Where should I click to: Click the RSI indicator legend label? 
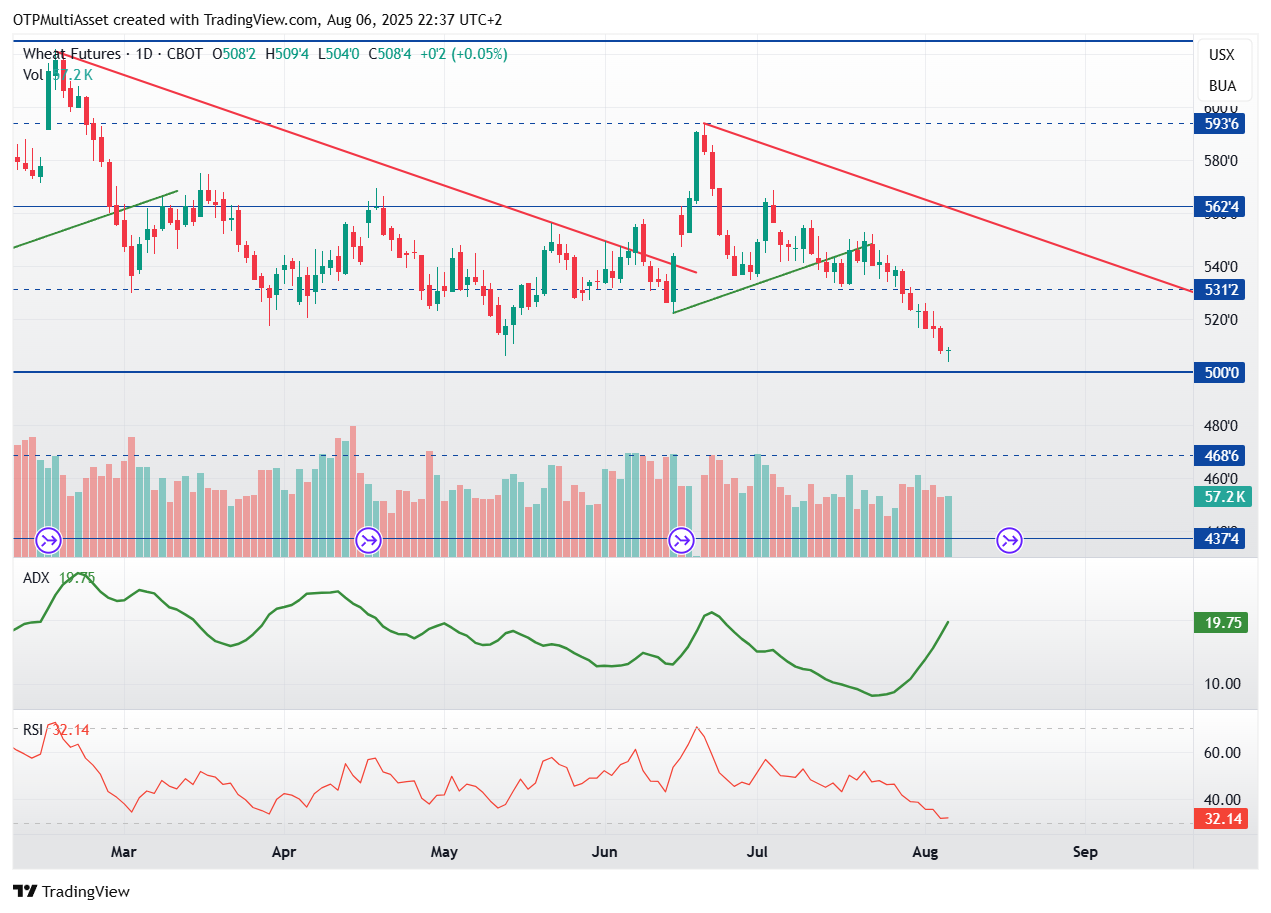pos(33,730)
